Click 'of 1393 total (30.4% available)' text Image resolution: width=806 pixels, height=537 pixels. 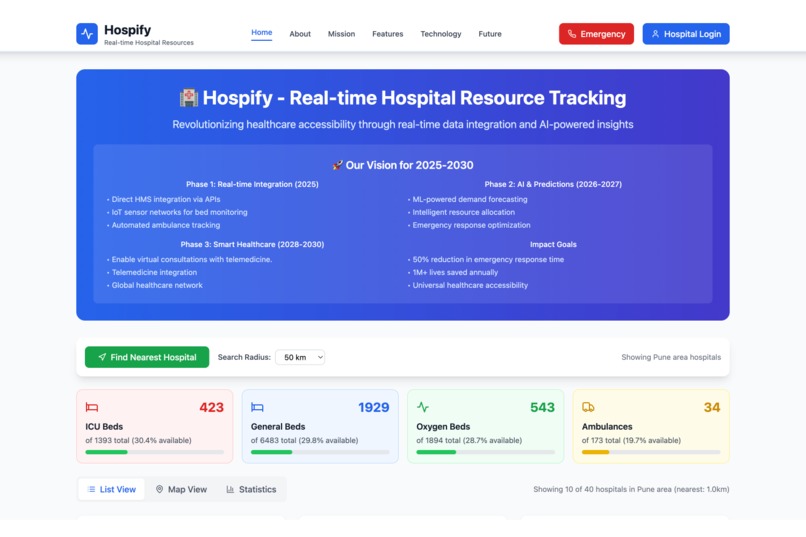click(138, 440)
